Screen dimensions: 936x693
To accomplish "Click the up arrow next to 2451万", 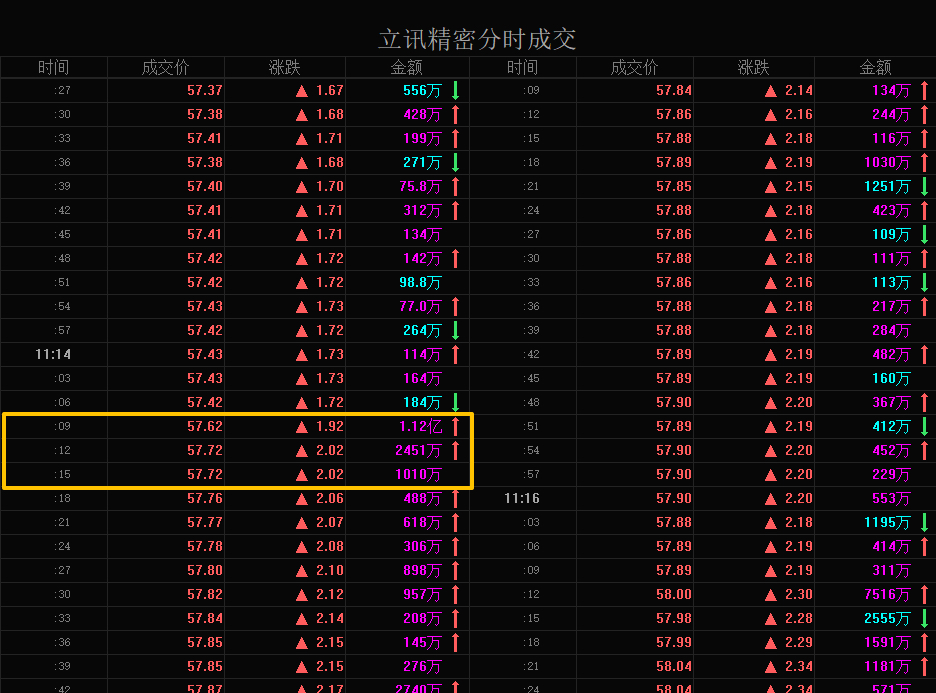I will tap(455, 450).
